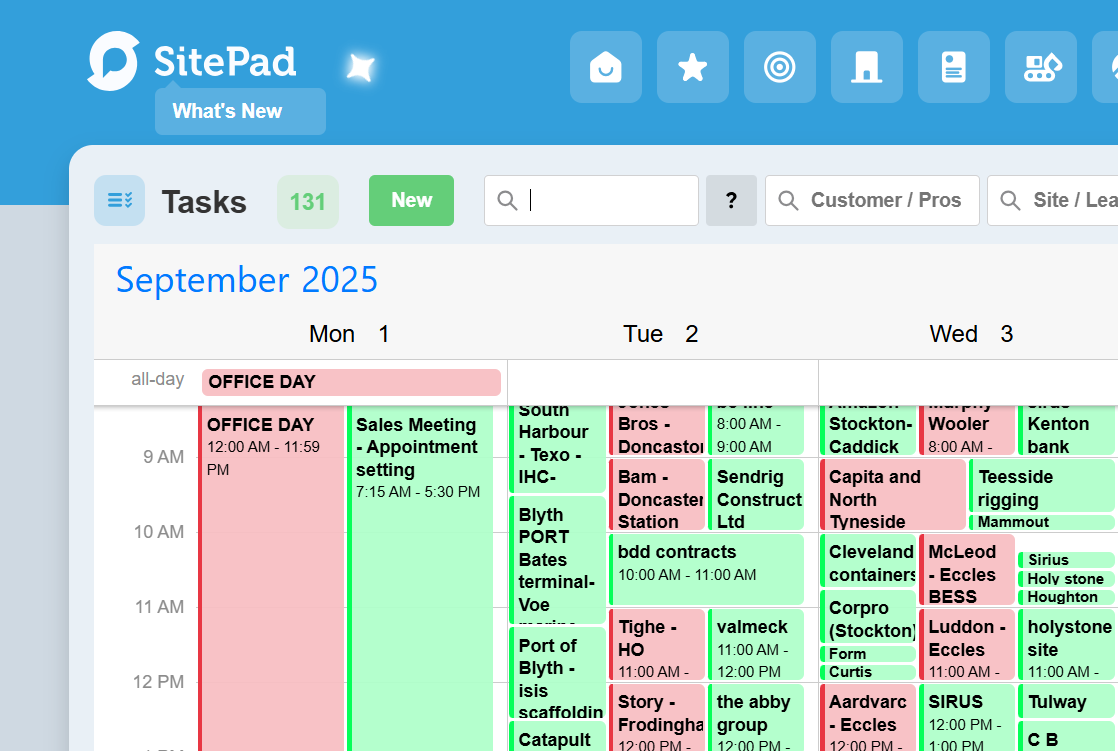The image size is (1118, 751).
Task: Open the Holy stone event
Action: 1067,578
